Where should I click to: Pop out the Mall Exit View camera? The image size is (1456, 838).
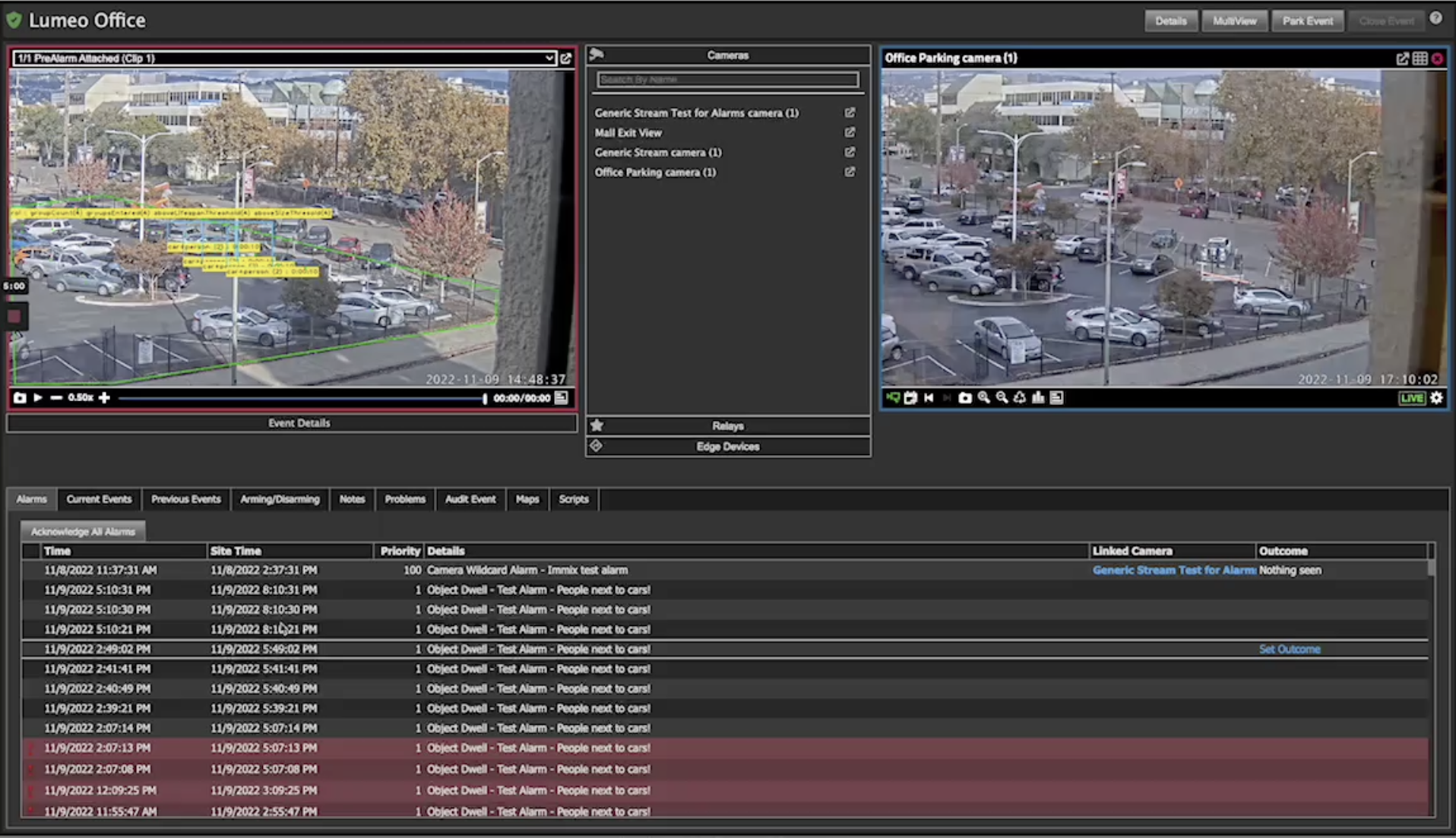point(850,132)
